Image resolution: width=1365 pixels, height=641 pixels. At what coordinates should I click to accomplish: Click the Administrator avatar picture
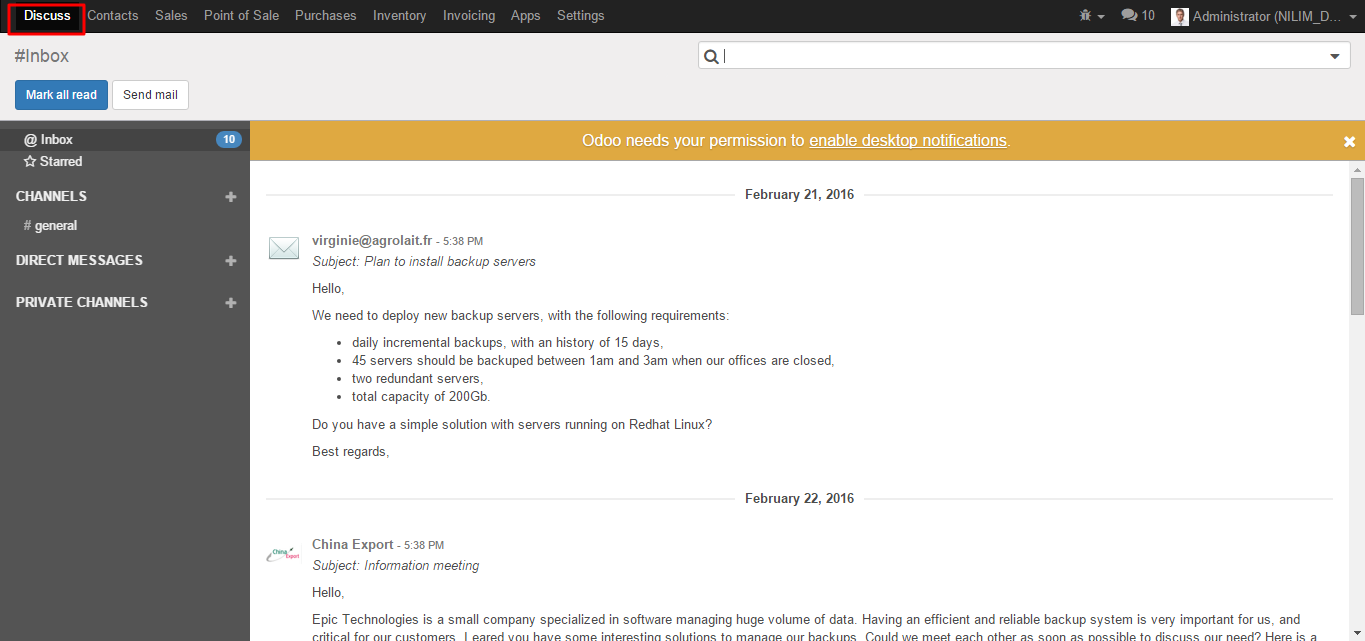(1180, 16)
